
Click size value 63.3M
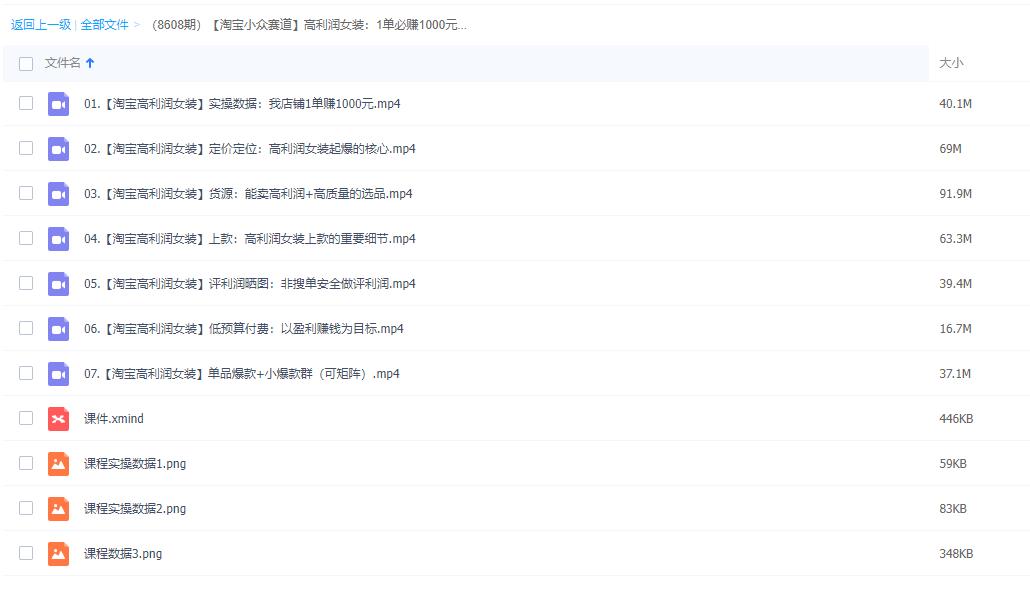955,239
